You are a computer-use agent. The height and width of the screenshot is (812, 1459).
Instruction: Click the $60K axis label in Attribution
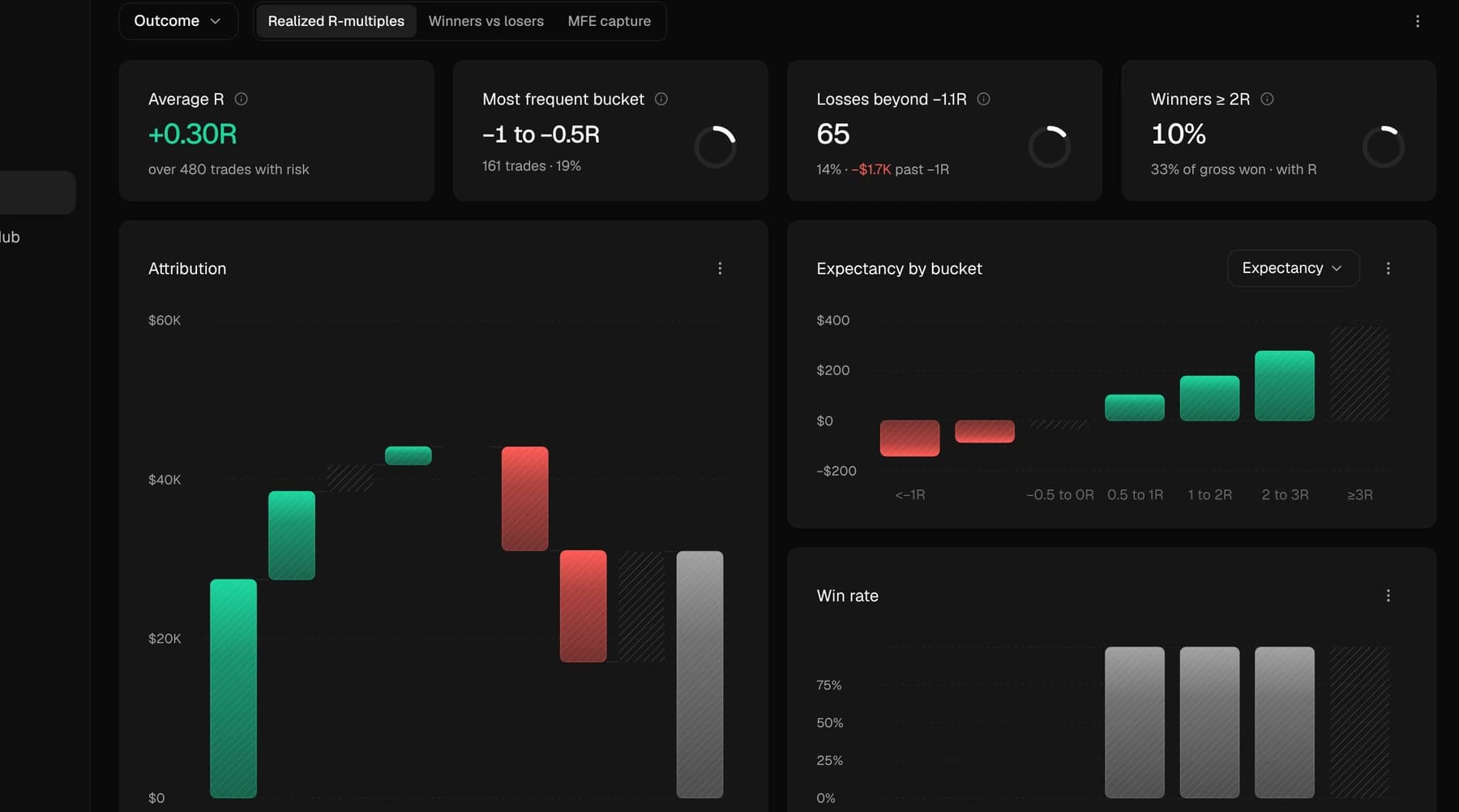165,321
